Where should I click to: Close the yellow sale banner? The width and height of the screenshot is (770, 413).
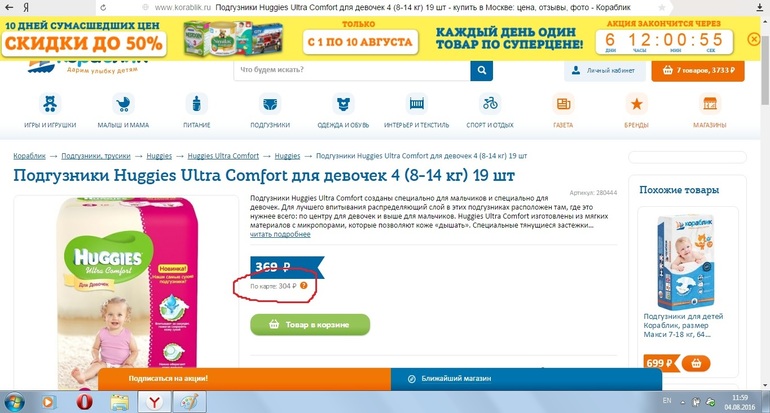coord(754,39)
